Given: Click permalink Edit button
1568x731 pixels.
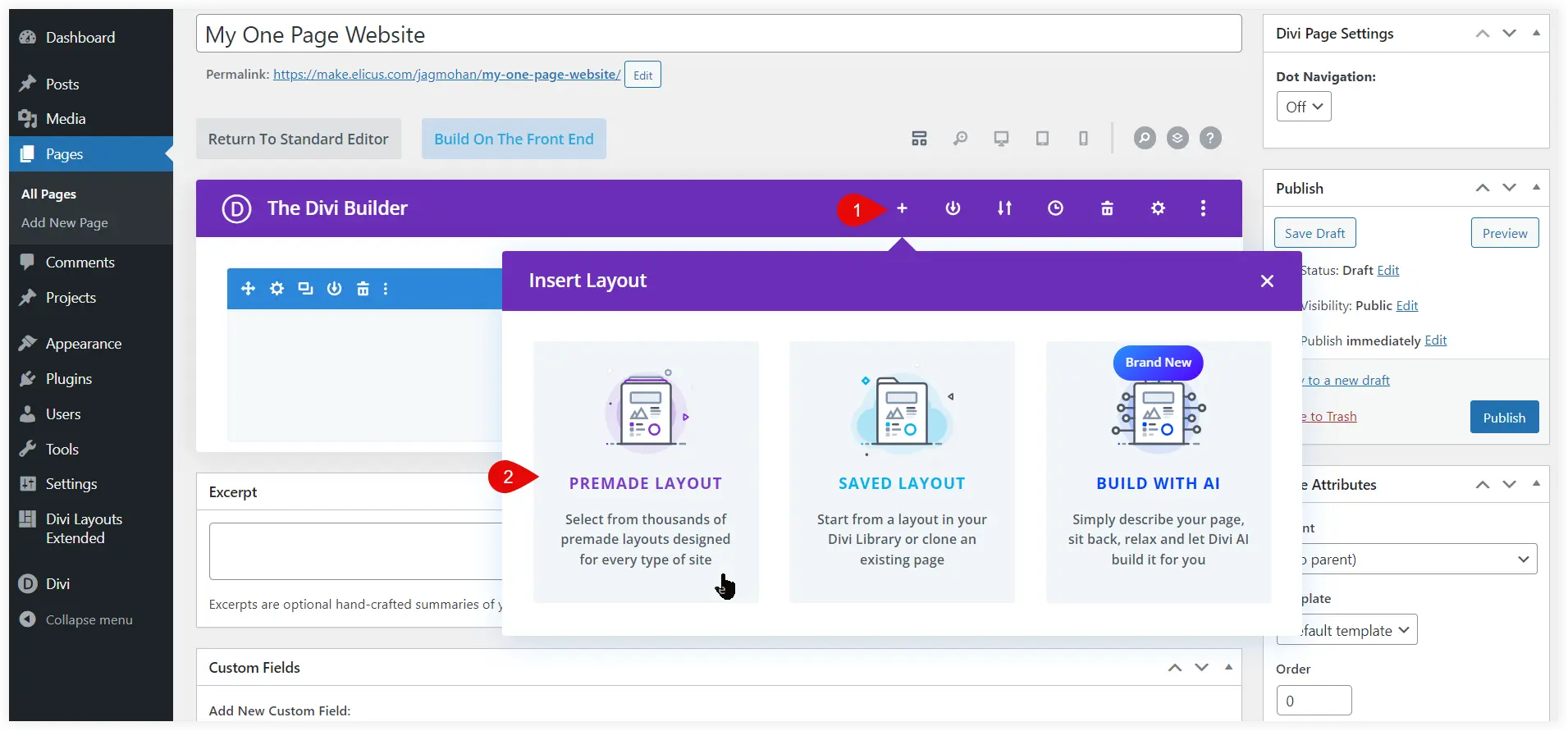Looking at the screenshot, I should click(x=642, y=75).
